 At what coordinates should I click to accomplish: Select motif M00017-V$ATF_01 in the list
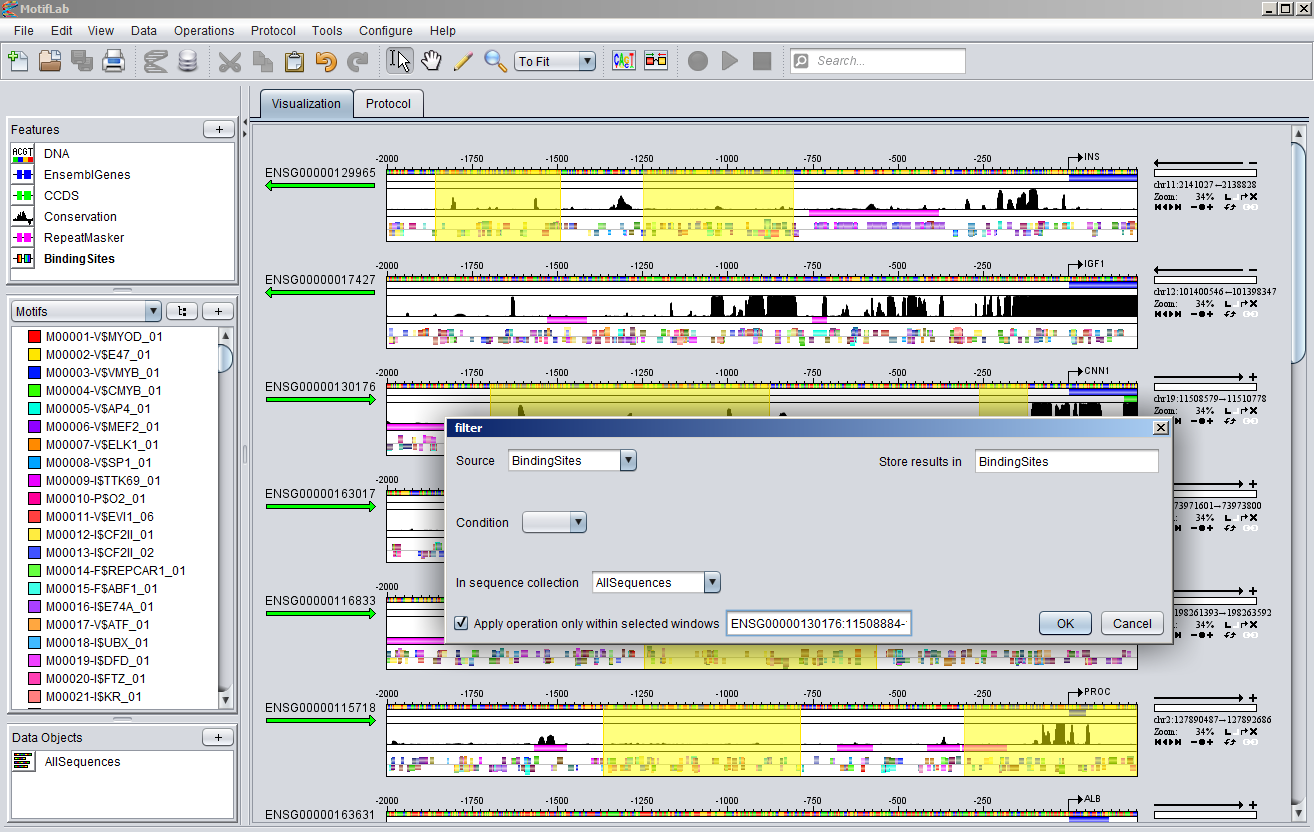pos(96,625)
